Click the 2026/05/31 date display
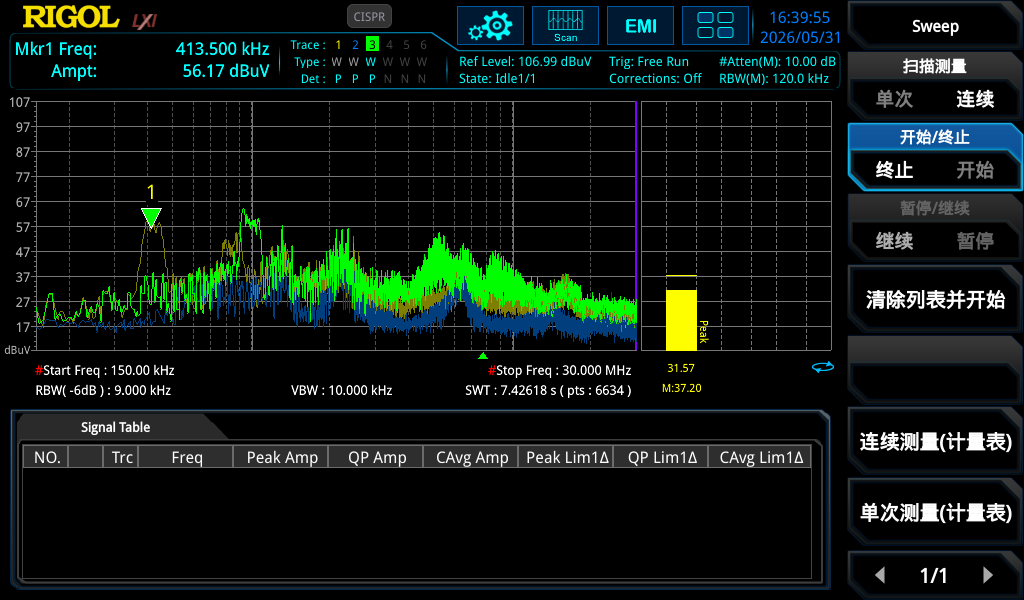 800,37
